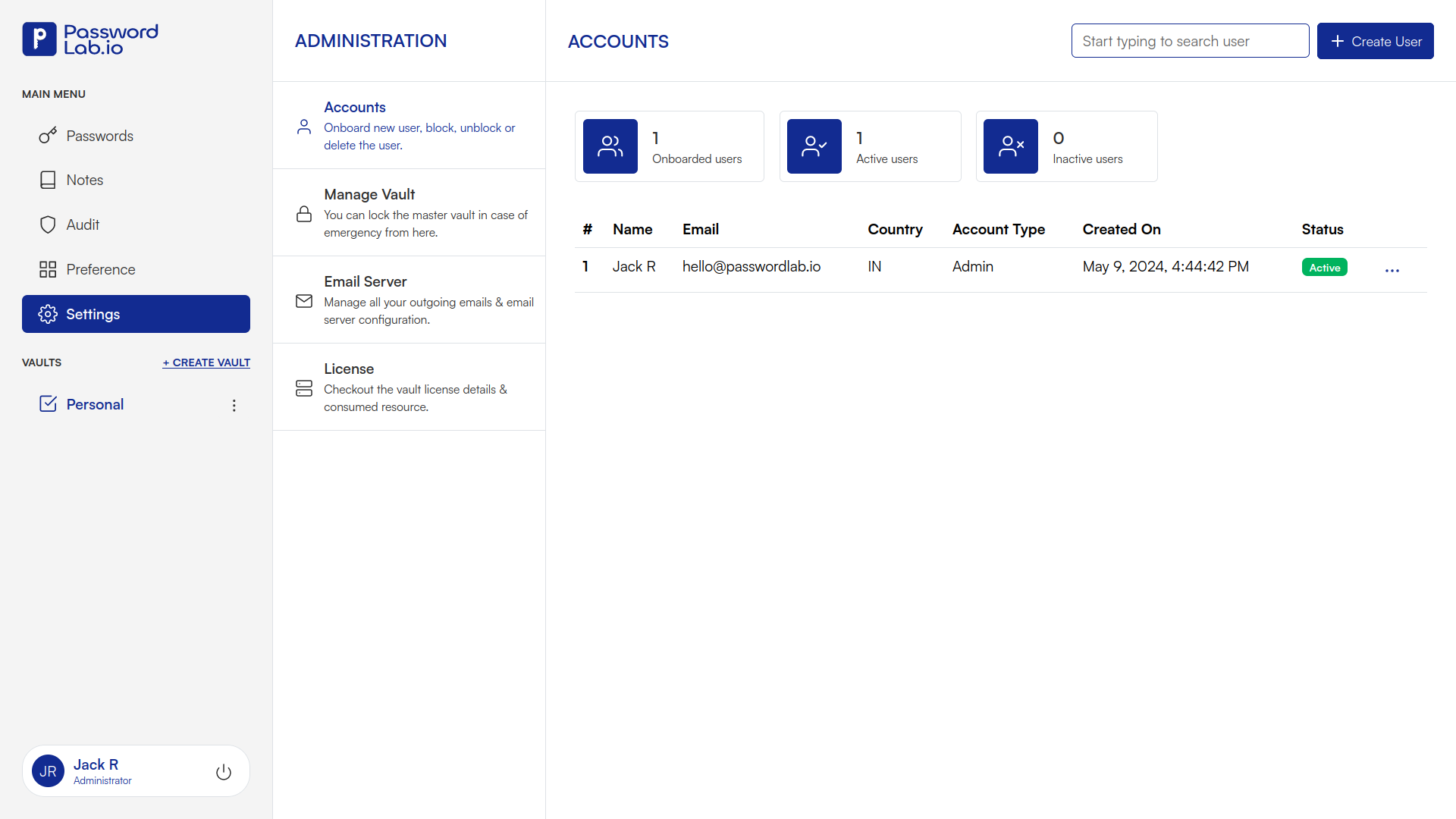Click the hello@passwordlab.io email cell
This screenshot has height=819, width=1456.
751,266
